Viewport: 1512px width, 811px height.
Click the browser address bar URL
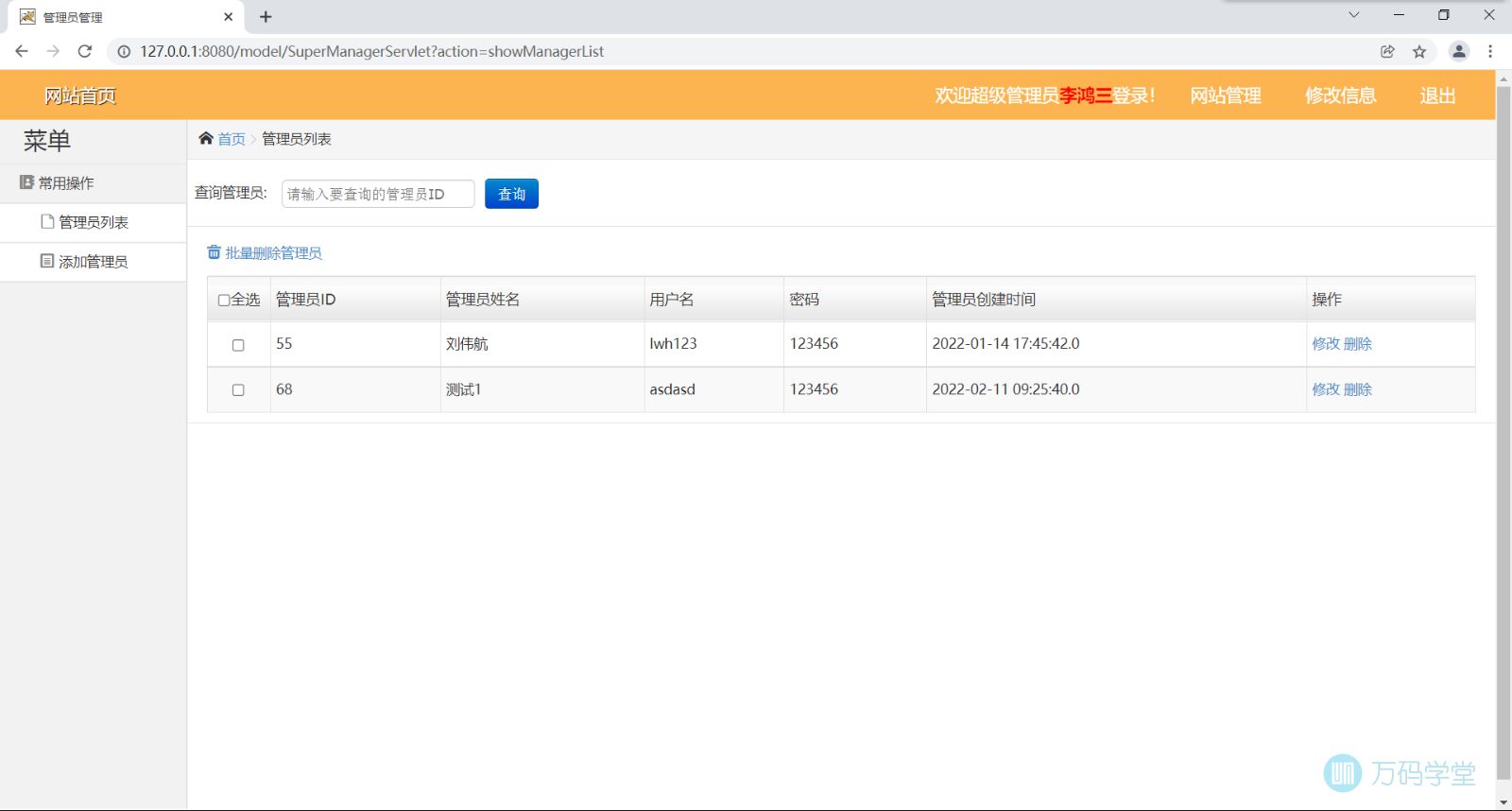pos(371,52)
